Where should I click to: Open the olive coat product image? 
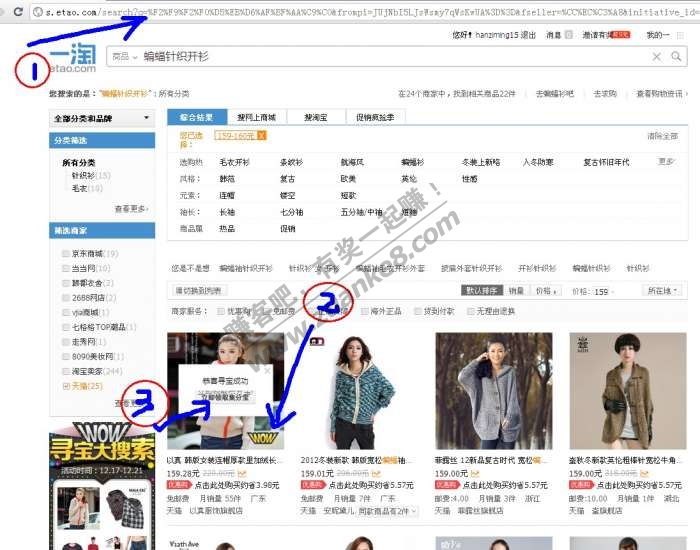628,391
